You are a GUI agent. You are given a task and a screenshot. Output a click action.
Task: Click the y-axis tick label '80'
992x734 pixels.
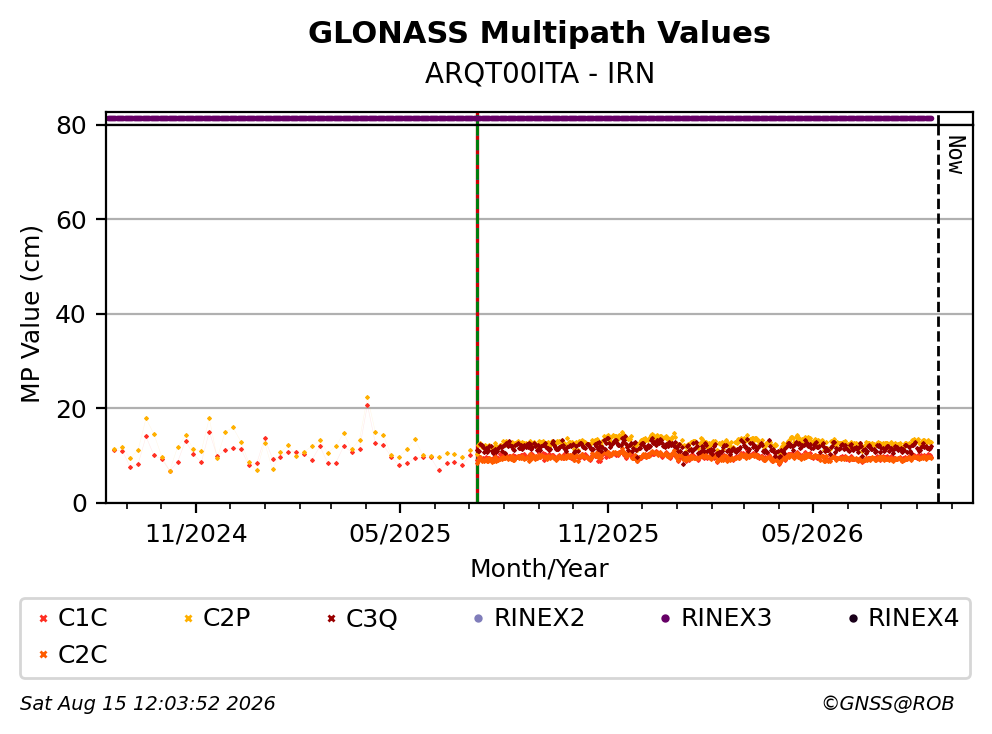coord(71,125)
